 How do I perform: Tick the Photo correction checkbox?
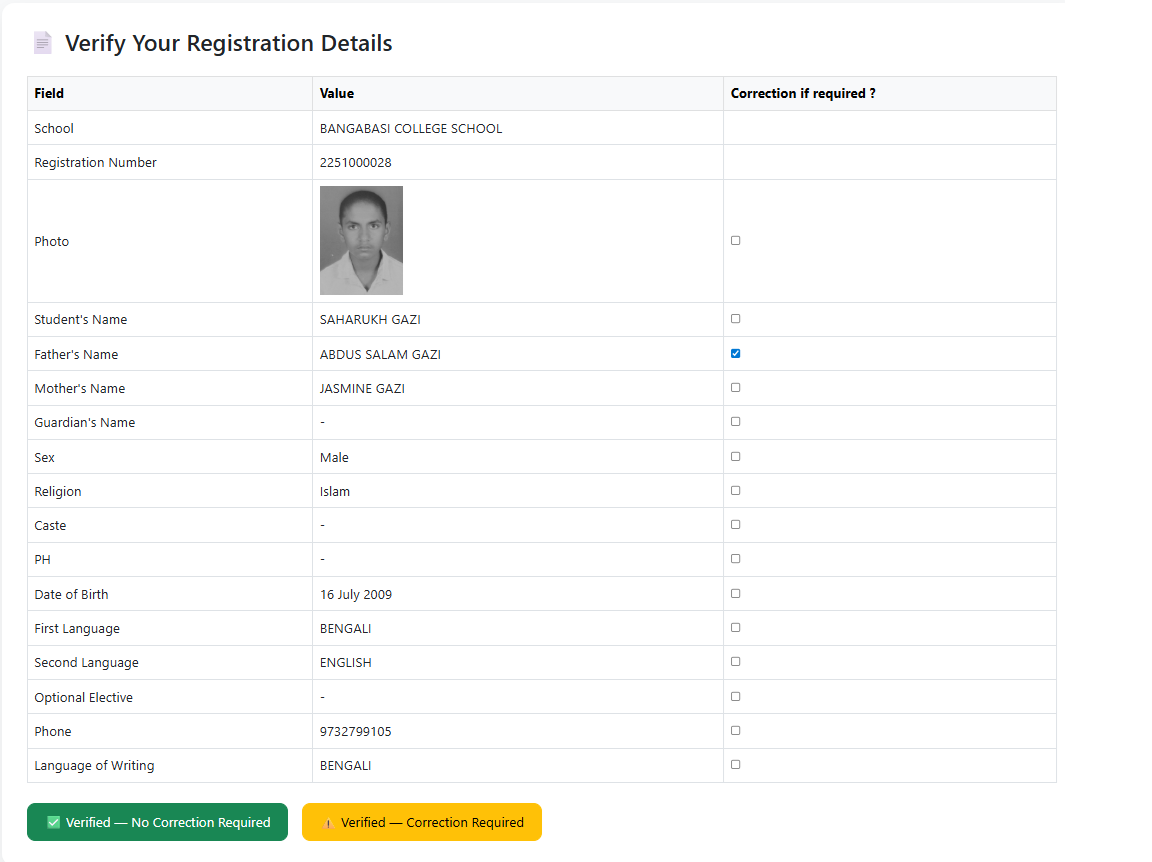(x=735, y=240)
